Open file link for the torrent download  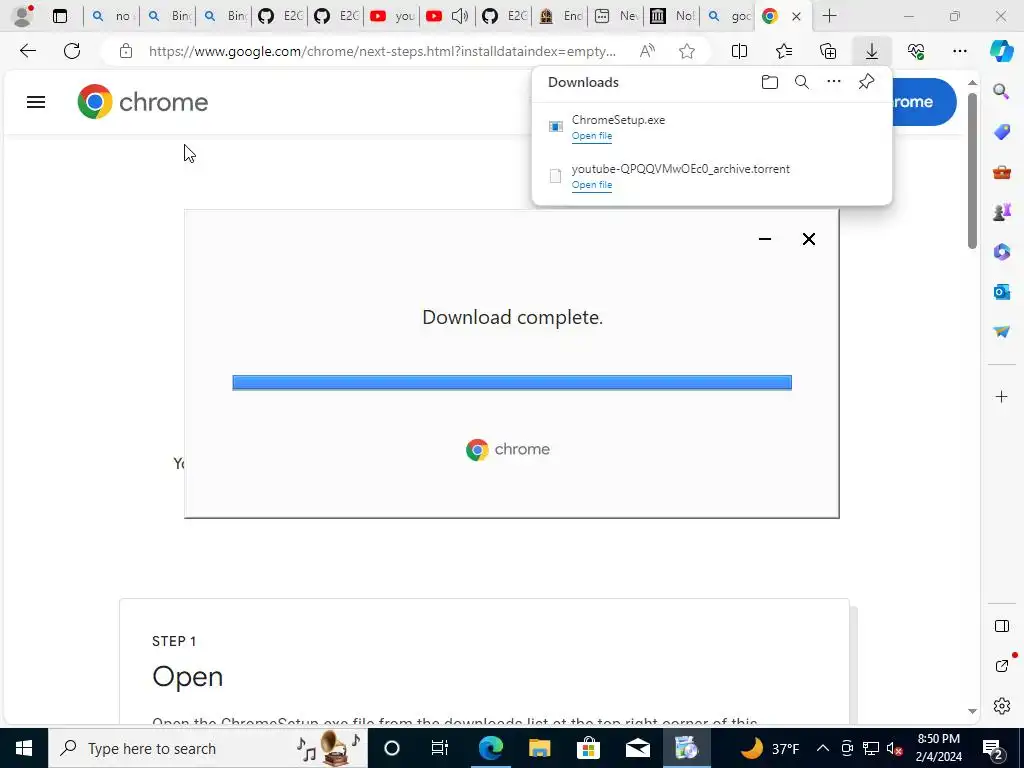tap(592, 185)
